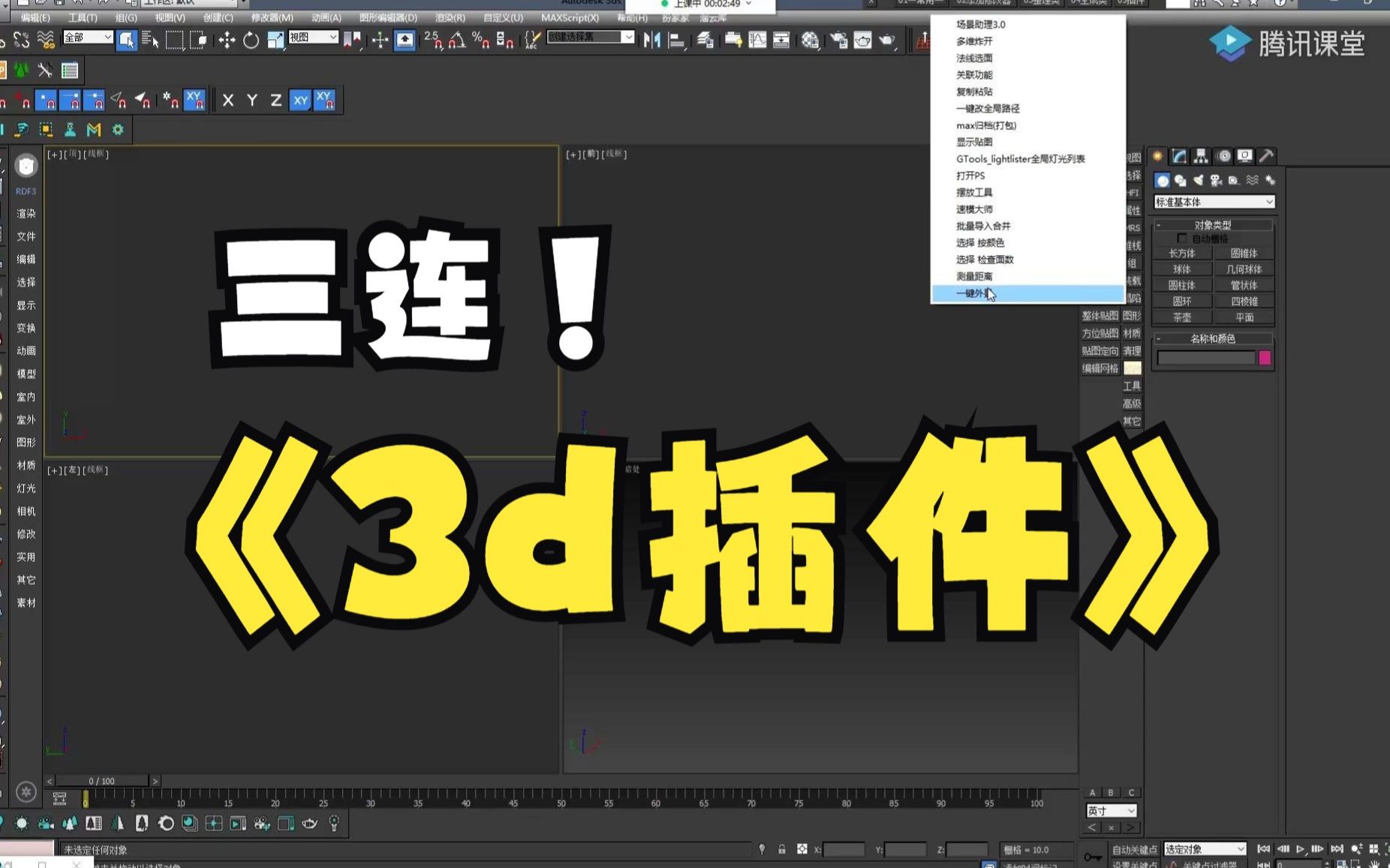The width and height of the screenshot is (1390, 868).
Task: Click the 平面 plane button
Action: pyautogui.click(x=1244, y=317)
